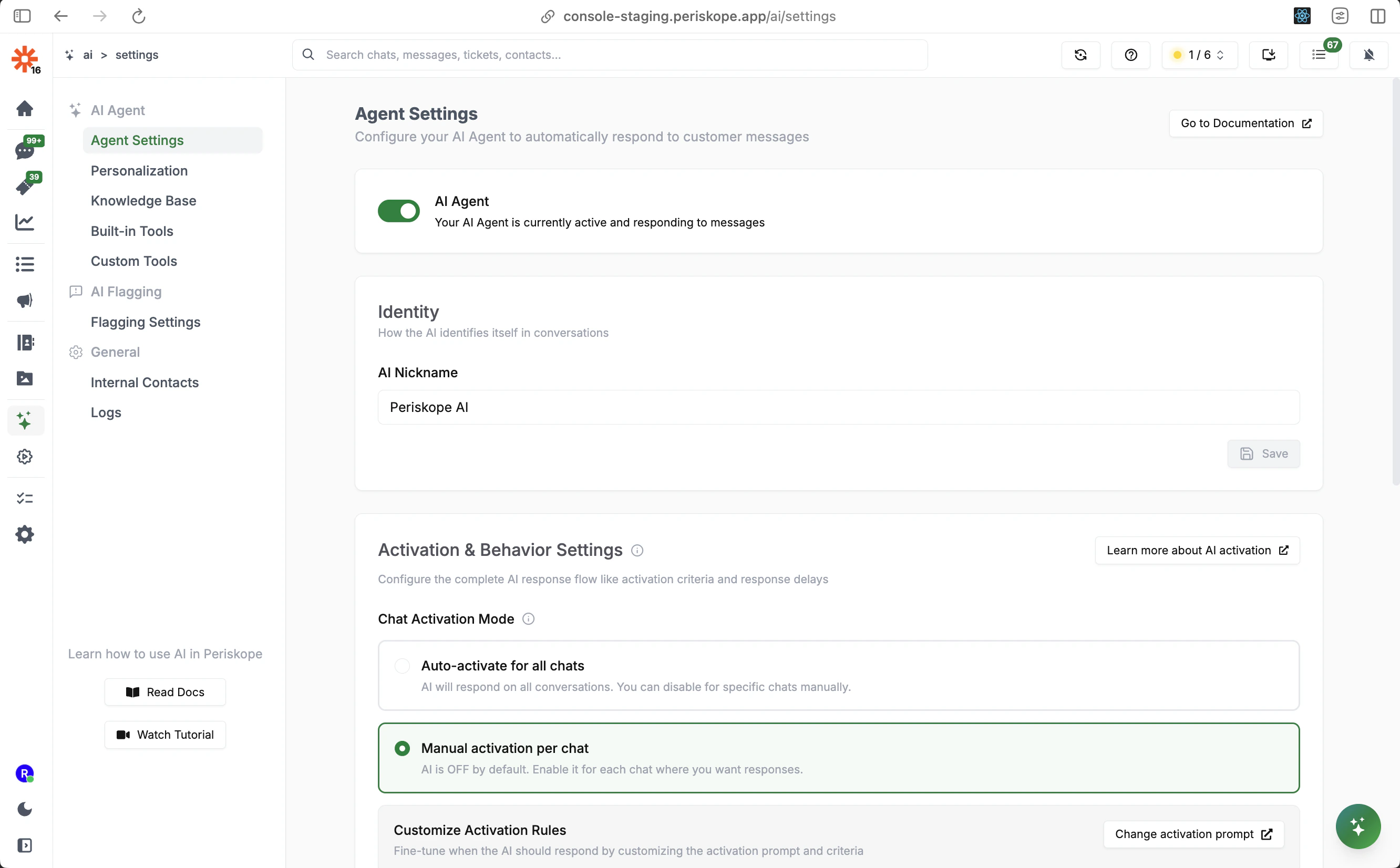Image resolution: width=1400 pixels, height=868 pixels.
Task: Open the Home icon in left sidebar
Action: [25, 108]
